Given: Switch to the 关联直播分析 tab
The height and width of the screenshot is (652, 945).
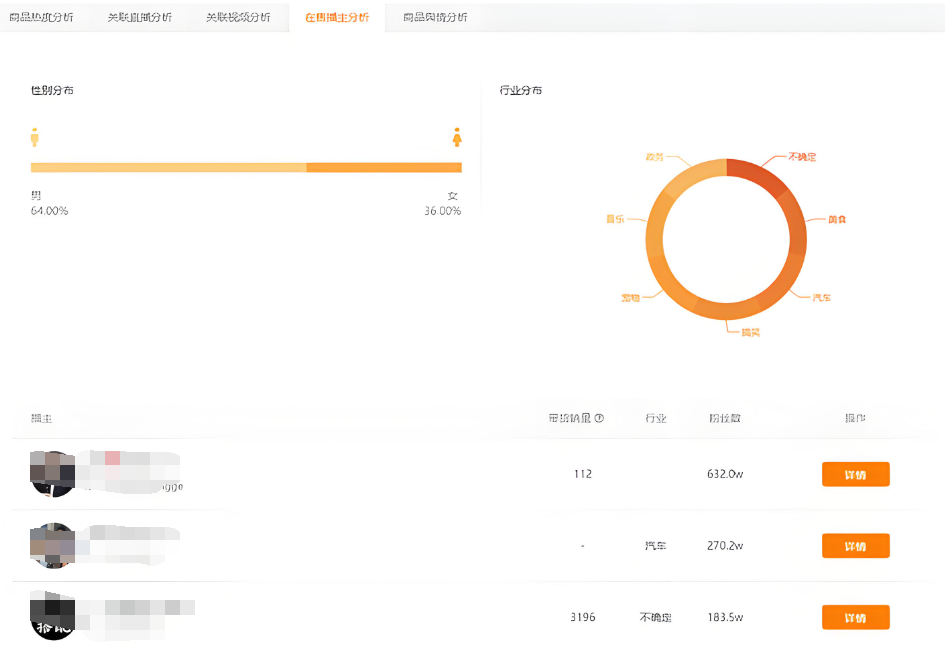Looking at the screenshot, I should (140, 17).
